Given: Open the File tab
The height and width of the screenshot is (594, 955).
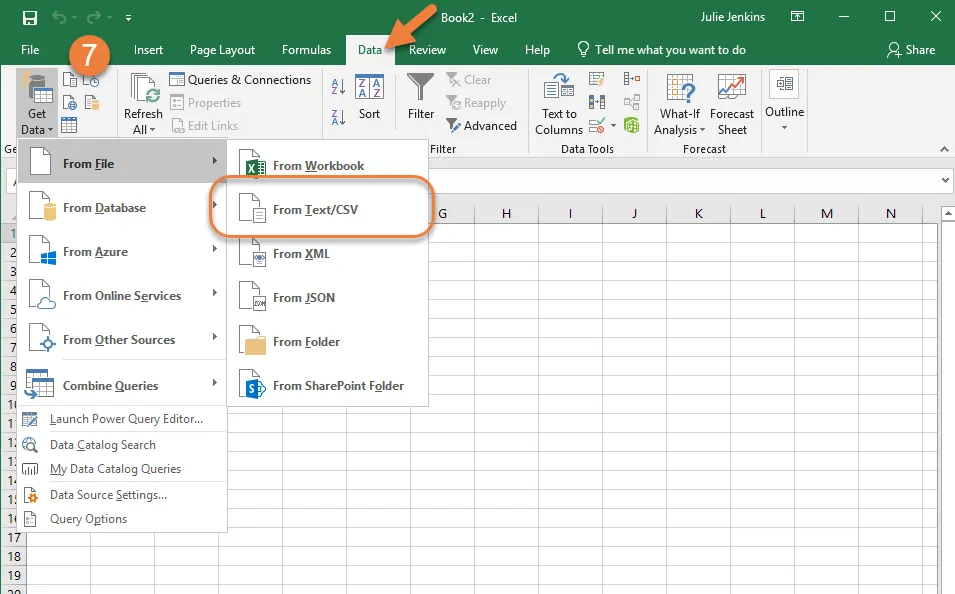Looking at the screenshot, I should tap(30, 50).
